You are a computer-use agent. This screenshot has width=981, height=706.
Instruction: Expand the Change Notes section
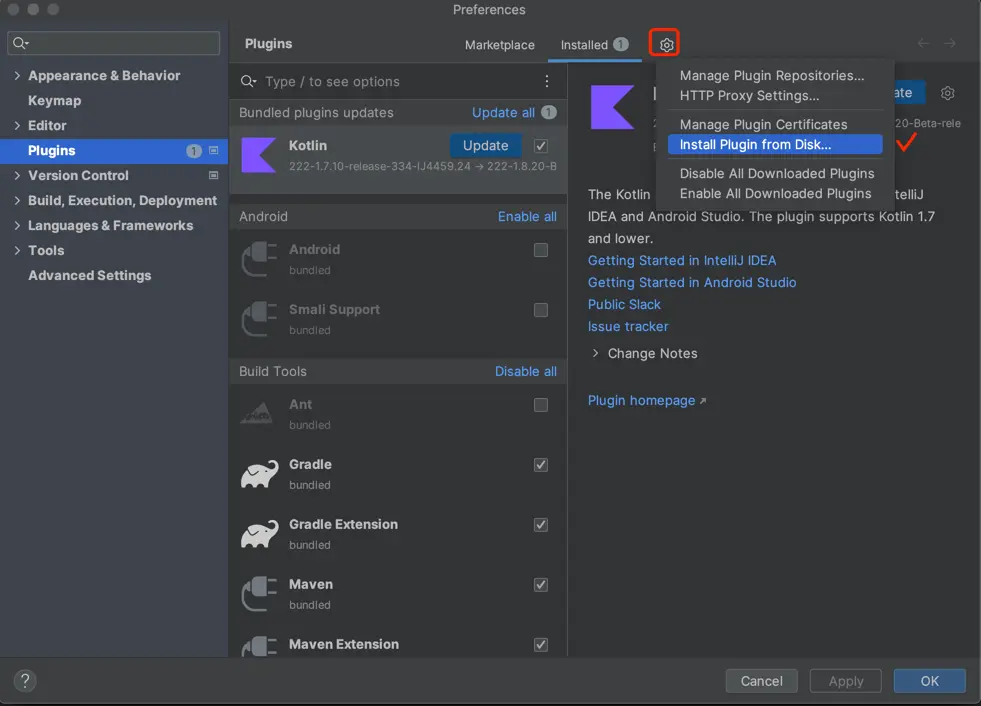597,353
